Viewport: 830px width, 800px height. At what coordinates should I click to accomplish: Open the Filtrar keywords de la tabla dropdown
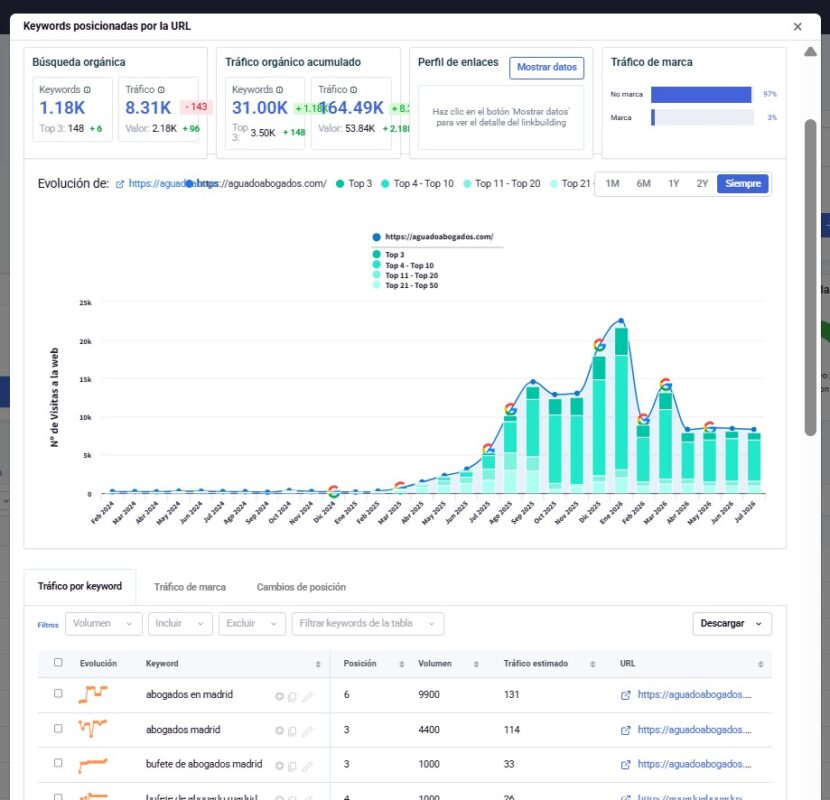pos(367,624)
